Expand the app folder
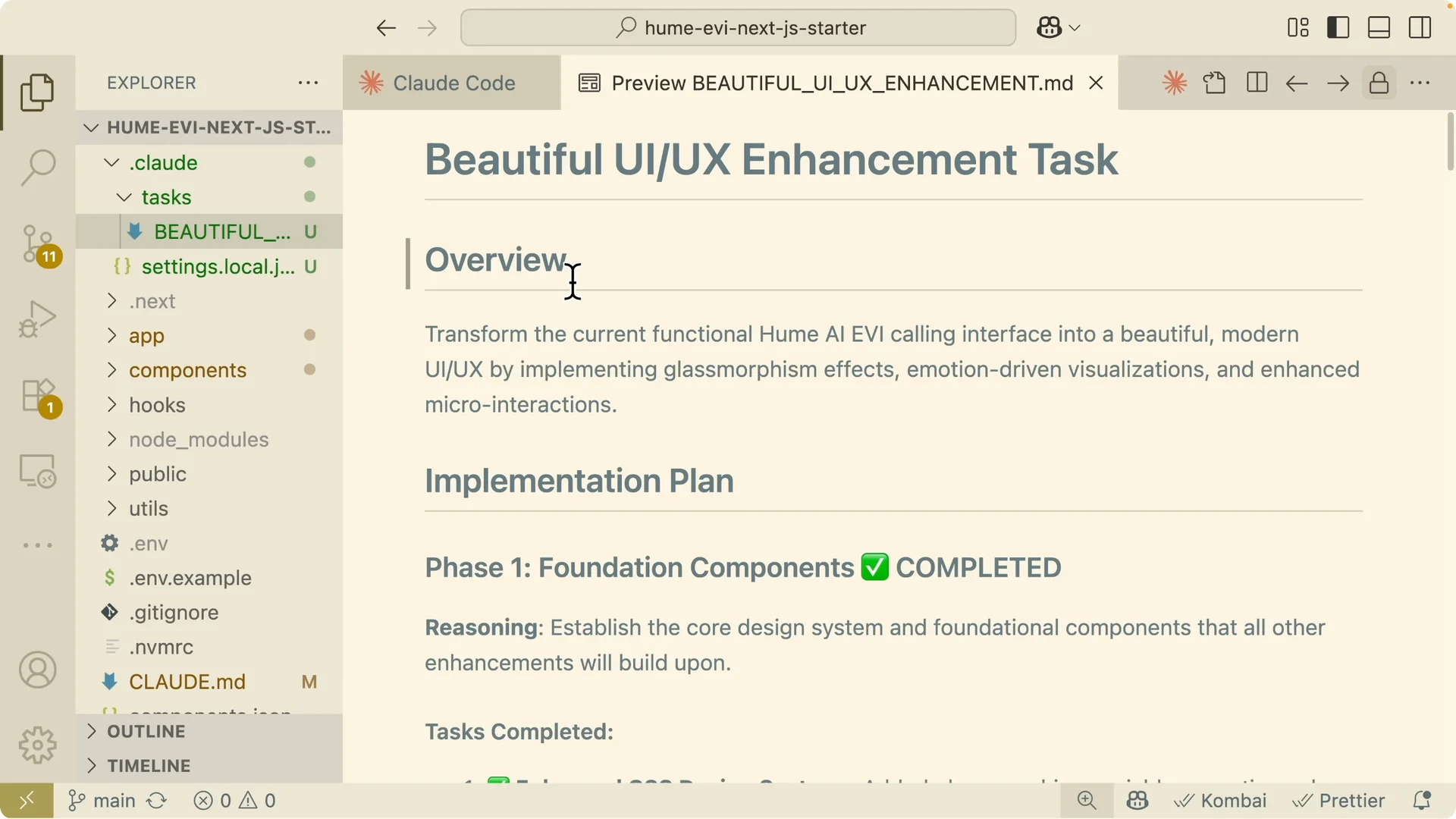This screenshot has height=819, width=1456. pos(209,335)
